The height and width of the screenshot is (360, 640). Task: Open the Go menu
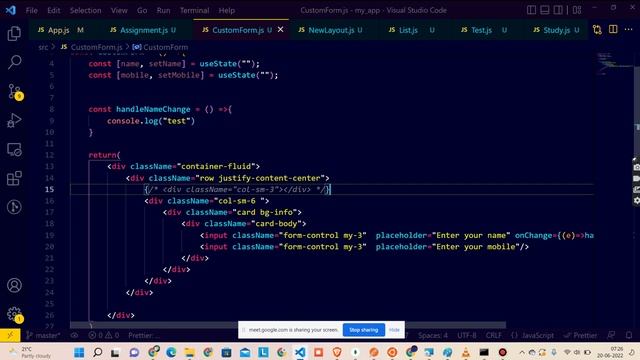pyautogui.click(x=142, y=10)
